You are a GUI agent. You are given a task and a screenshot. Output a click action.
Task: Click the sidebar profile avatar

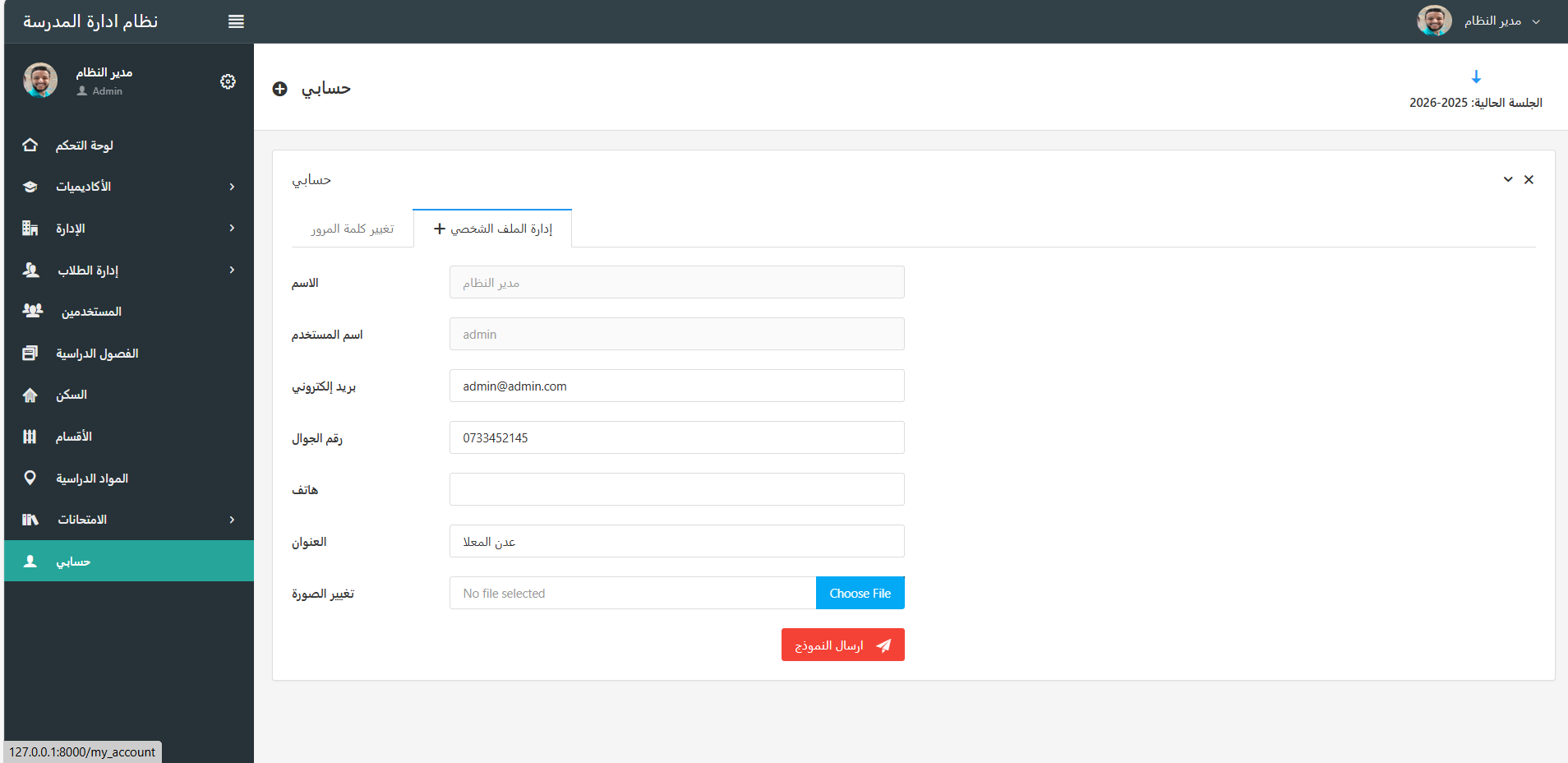(40, 81)
